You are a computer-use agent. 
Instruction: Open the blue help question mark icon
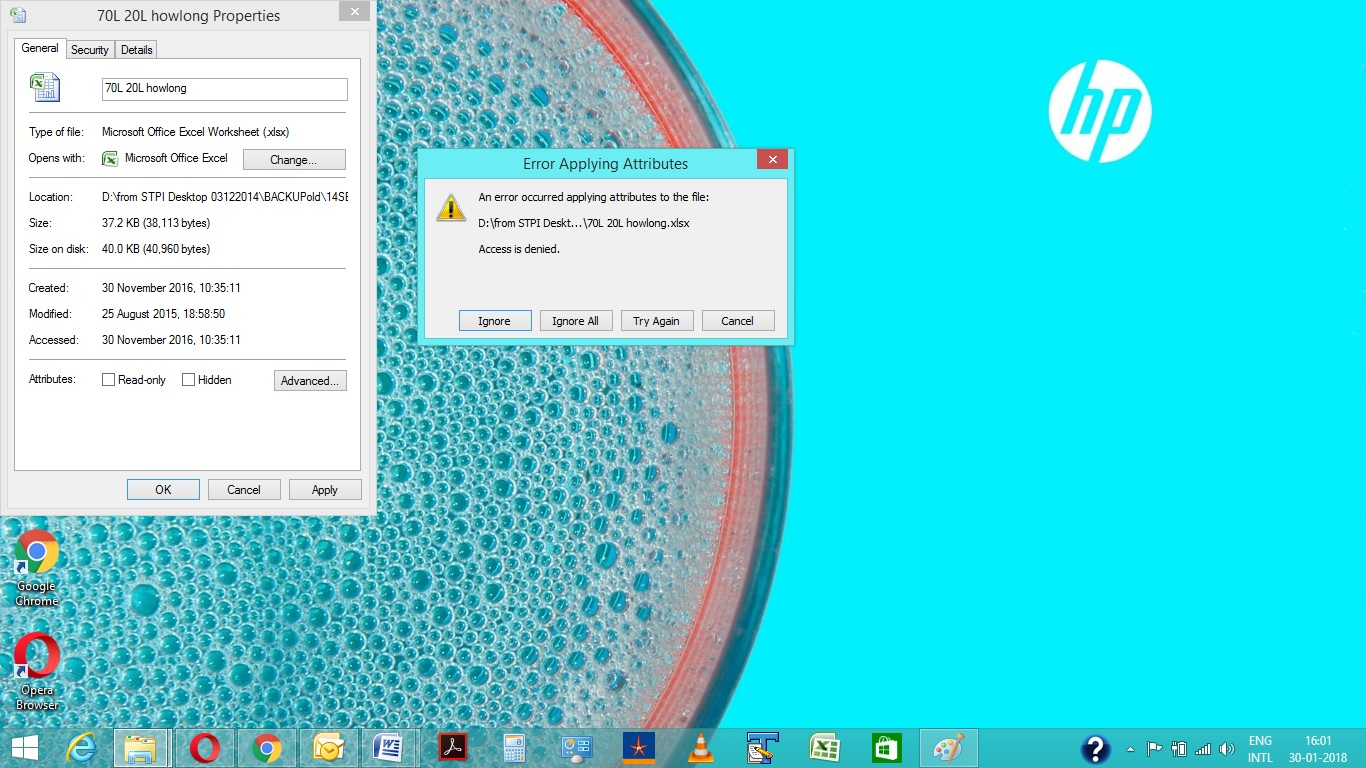(x=1096, y=749)
